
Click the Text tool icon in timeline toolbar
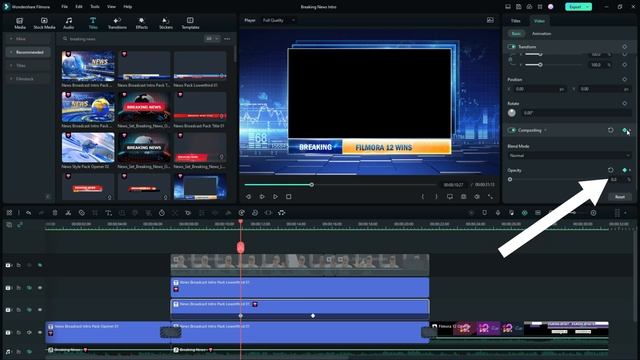[x=108, y=213]
